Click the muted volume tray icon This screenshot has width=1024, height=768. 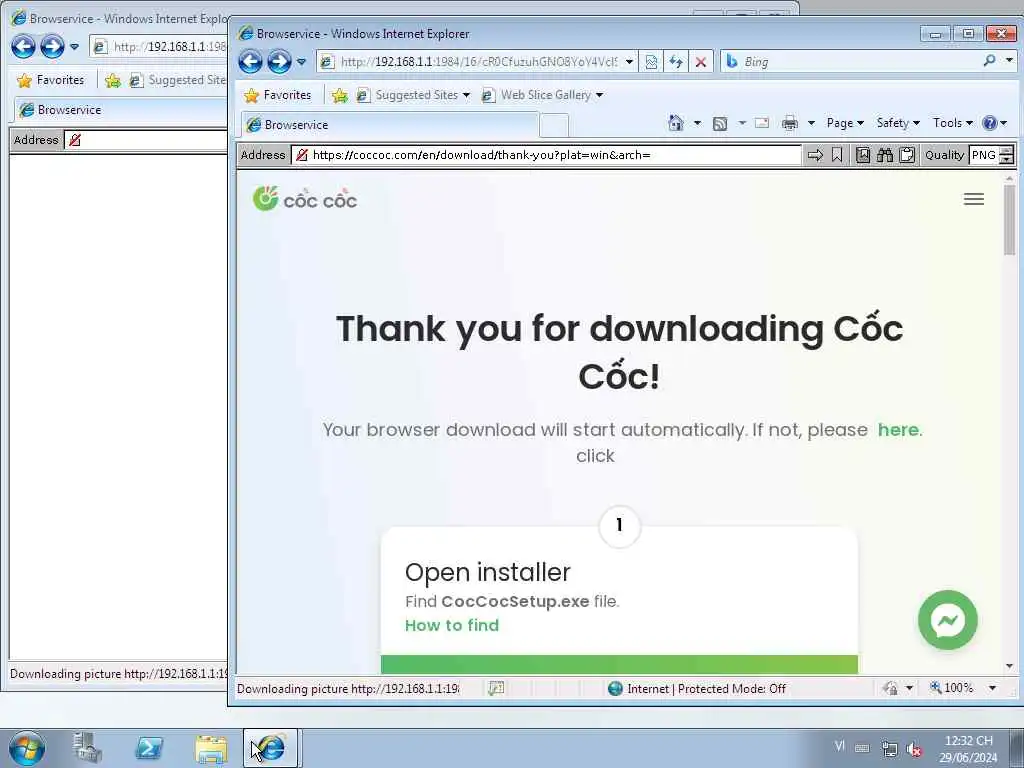click(x=914, y=749)
